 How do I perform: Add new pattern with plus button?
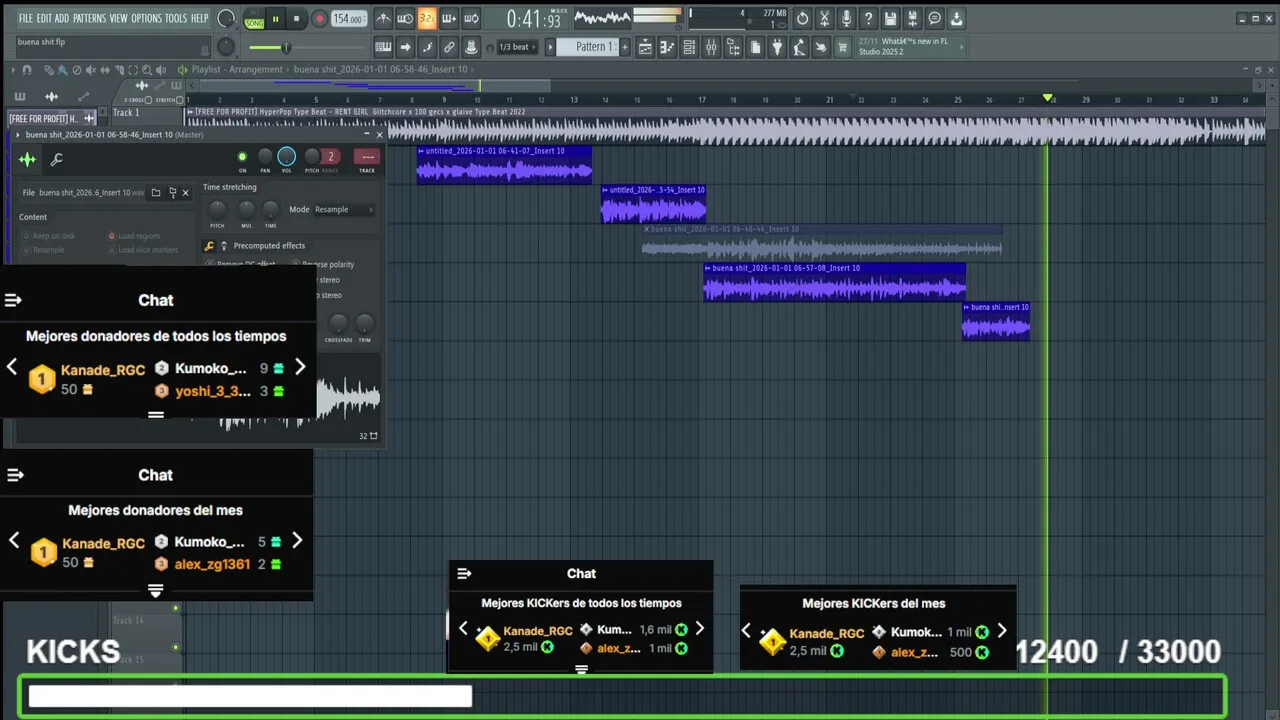[x=625, y=47]
